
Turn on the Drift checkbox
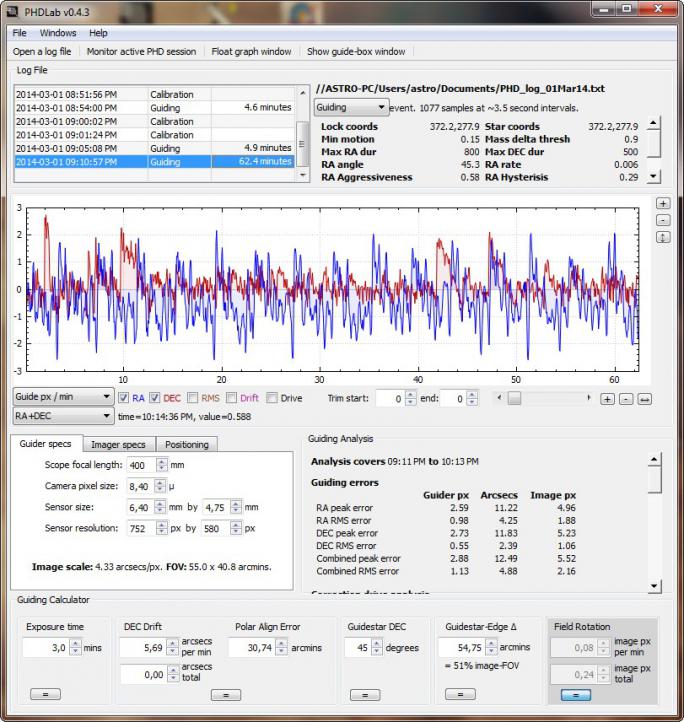point(232,398)
